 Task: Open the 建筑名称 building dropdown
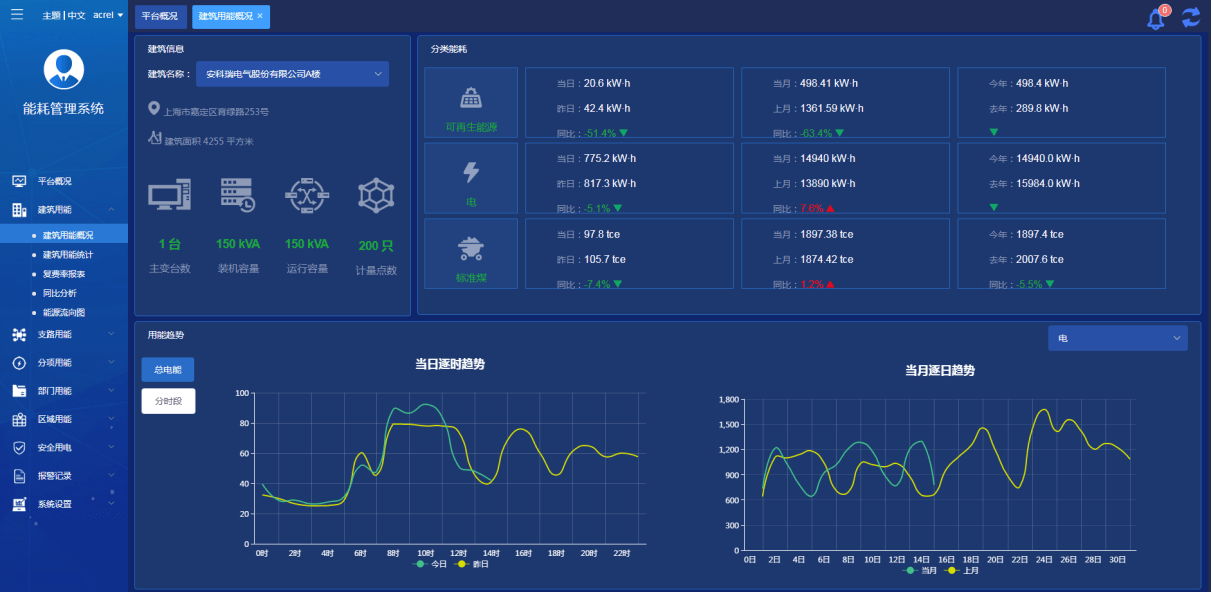(x=291, y=74)
